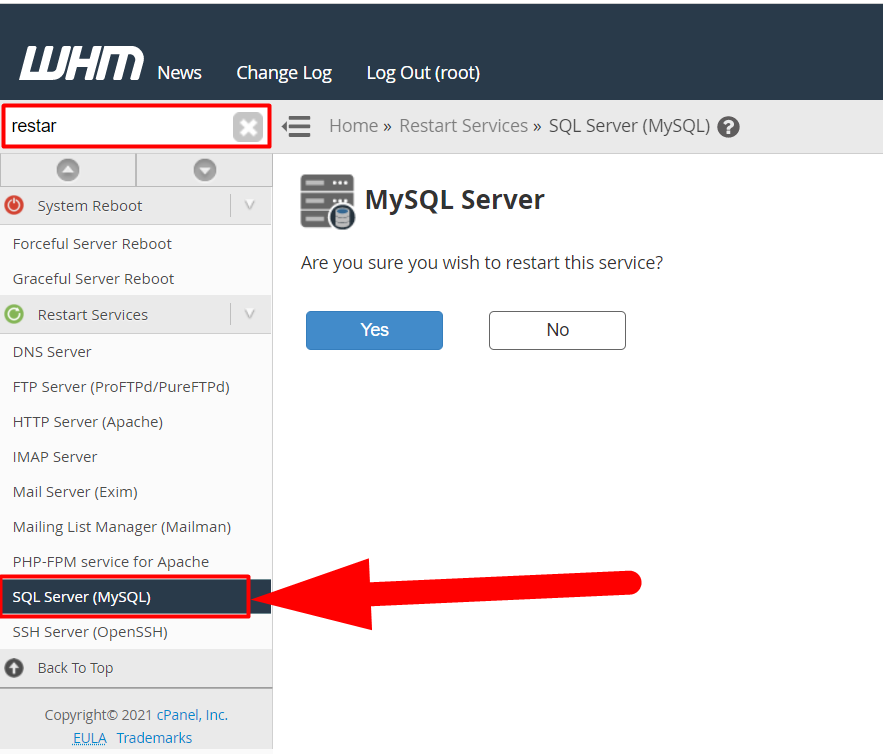Screen dimensions: 883x754
Task: Open the help question mark icon
Action: (728, 127)
